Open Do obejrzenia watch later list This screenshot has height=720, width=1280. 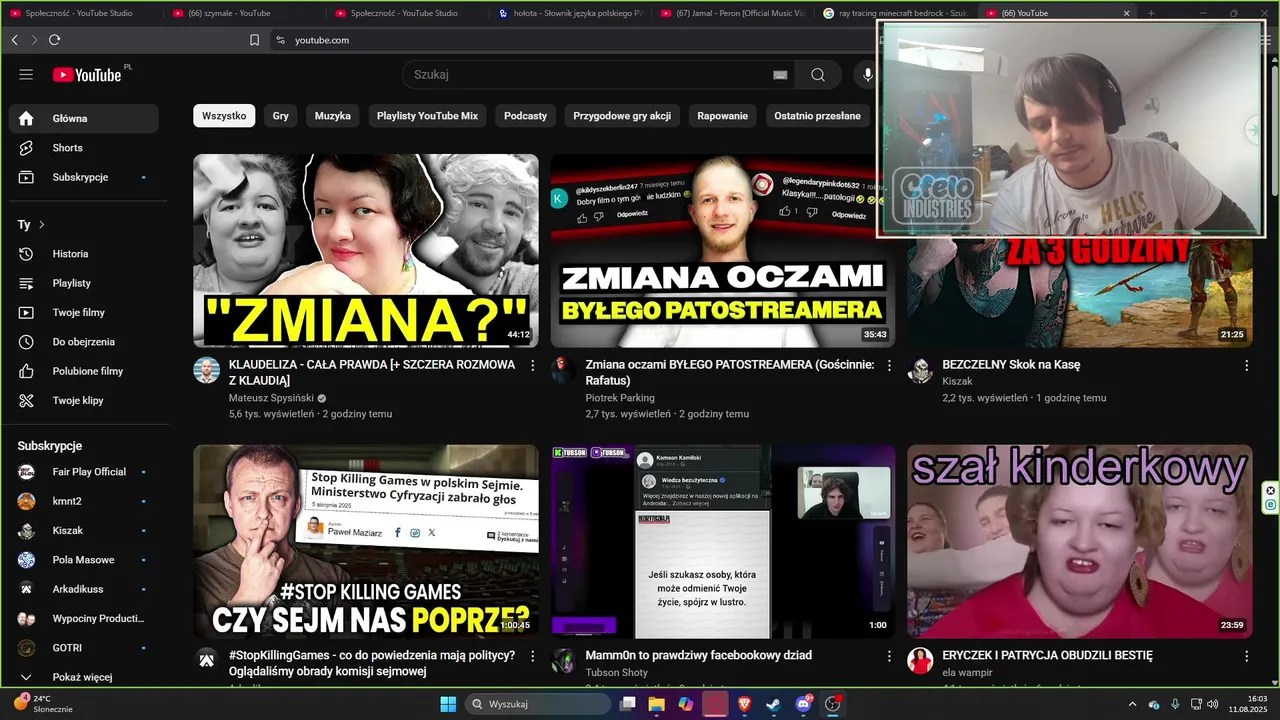point(84,342)
